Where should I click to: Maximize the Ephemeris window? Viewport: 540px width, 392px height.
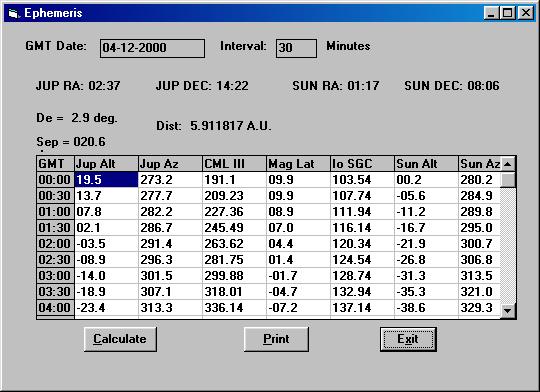507,13
